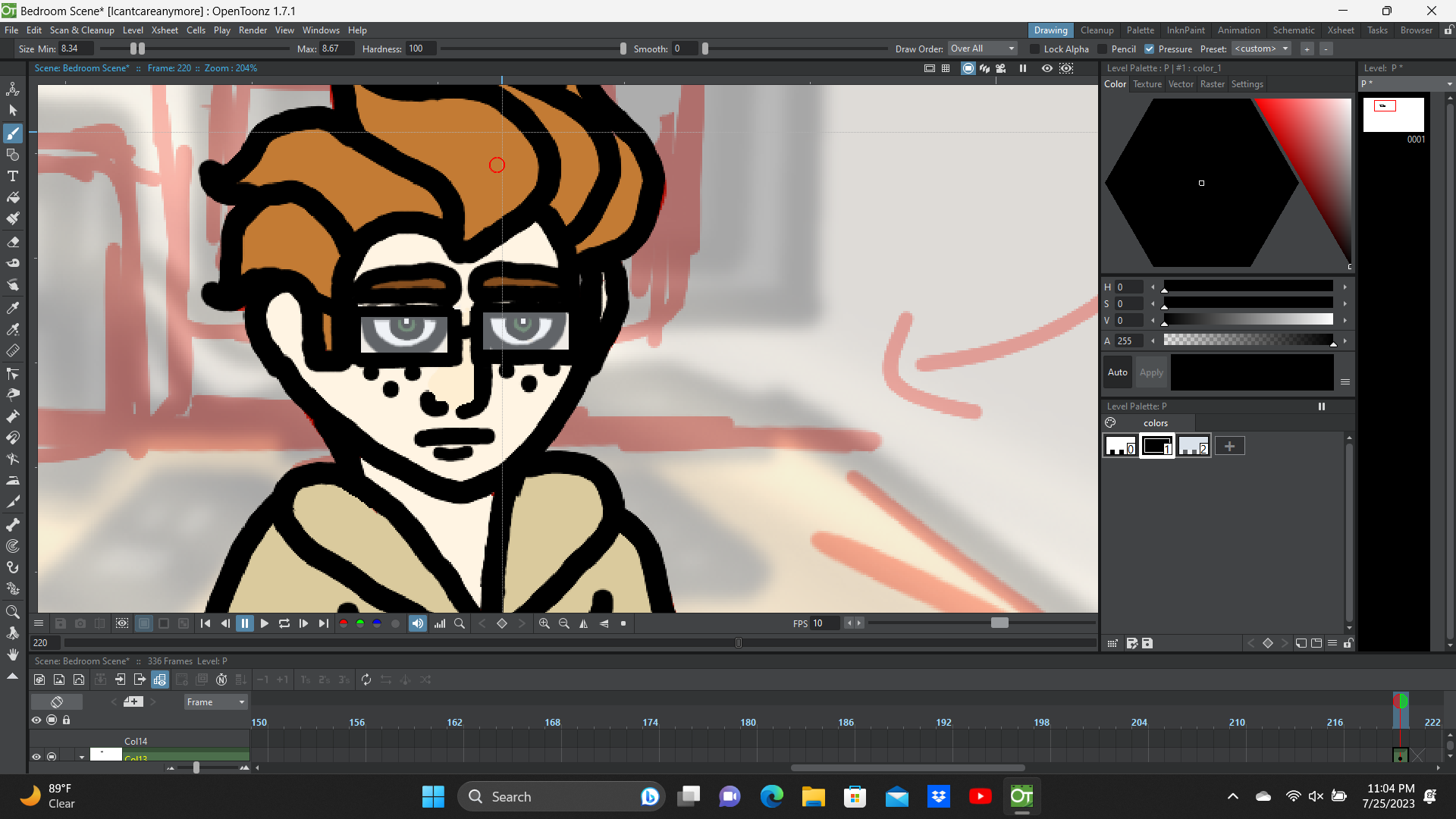Hide the Col13 column with its eye toggle
The width and height of the screenshot is (1456, 819).
click(36, 756)
